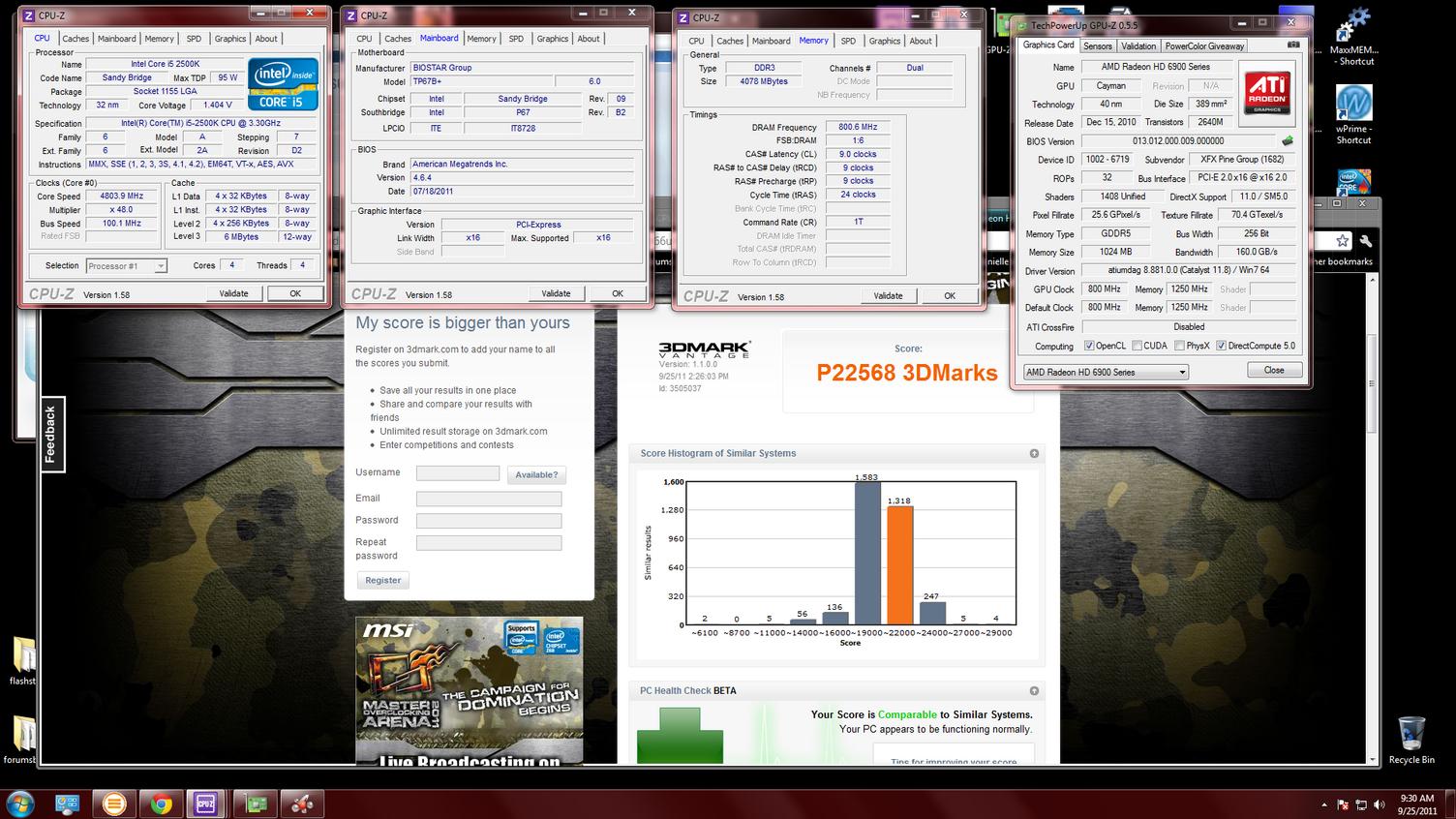Open Chrome wrench settings menu
The height and width of the screenshot is (819, 1456).
[x=1365, y=241]
